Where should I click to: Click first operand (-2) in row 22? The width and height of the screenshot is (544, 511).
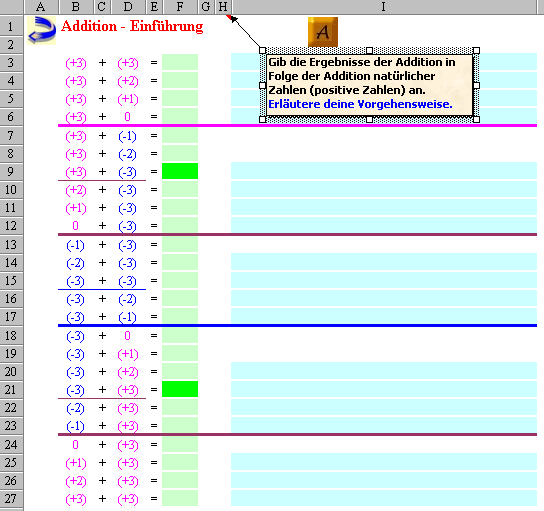(75, 408)
